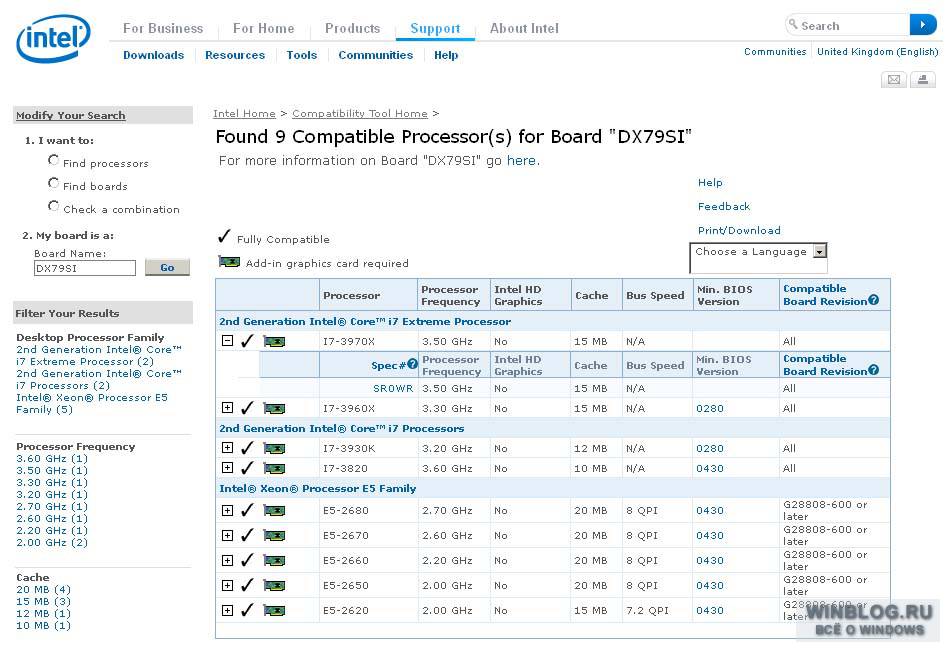Click the checkmark icon in E5-2680 row

[247, 511]
